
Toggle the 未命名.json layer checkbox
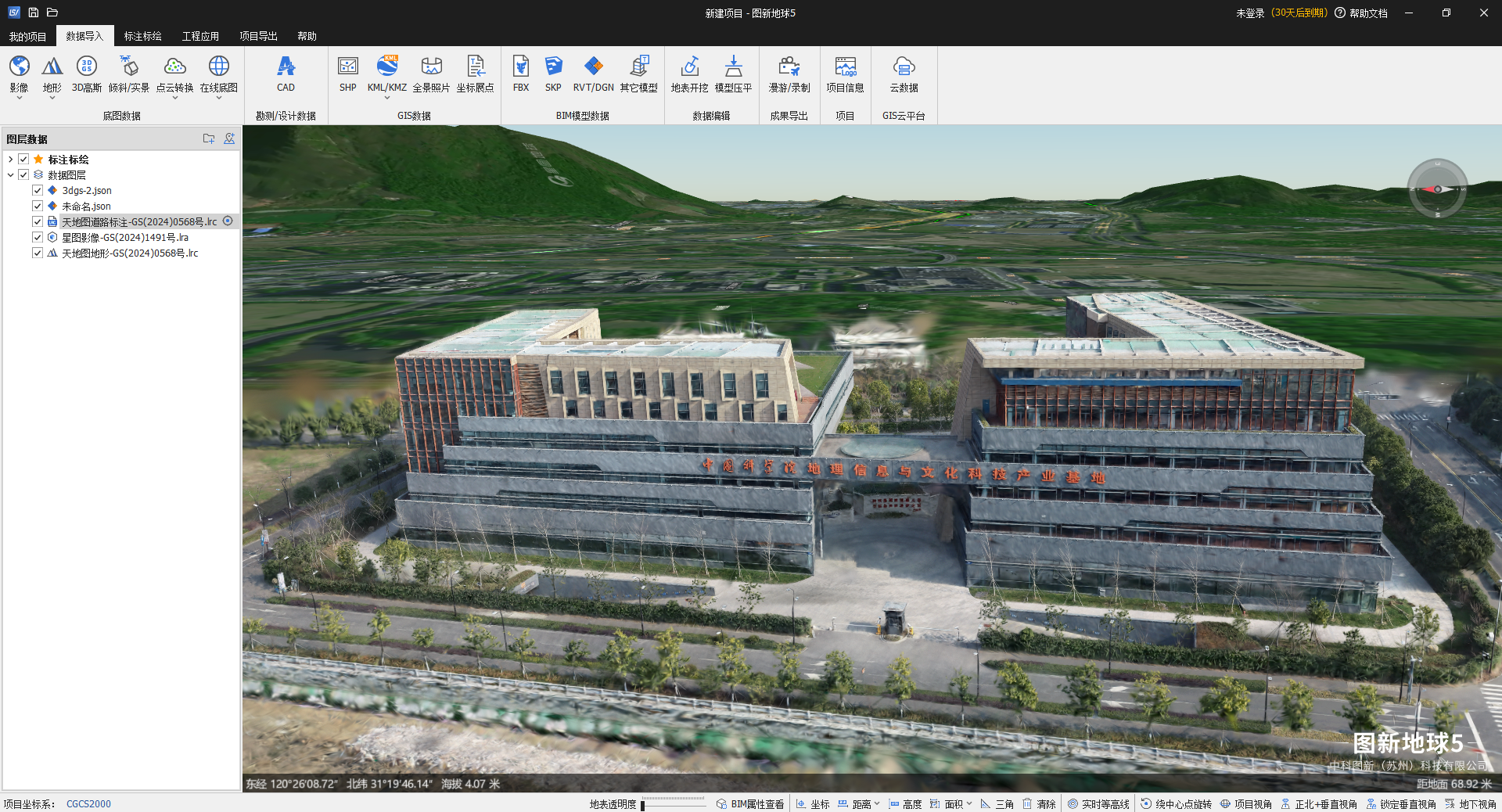coord(38,206)
